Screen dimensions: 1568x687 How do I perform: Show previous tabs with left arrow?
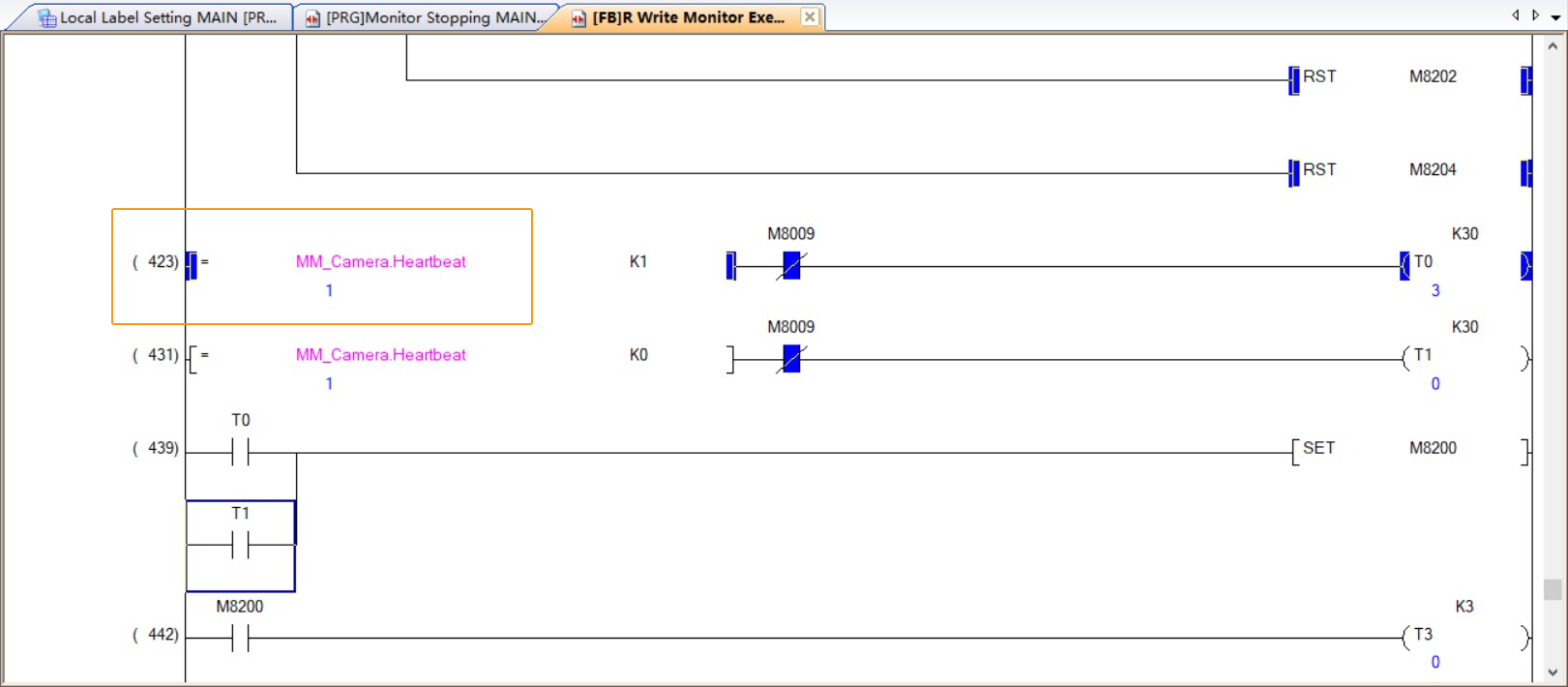click(1516, 15)
